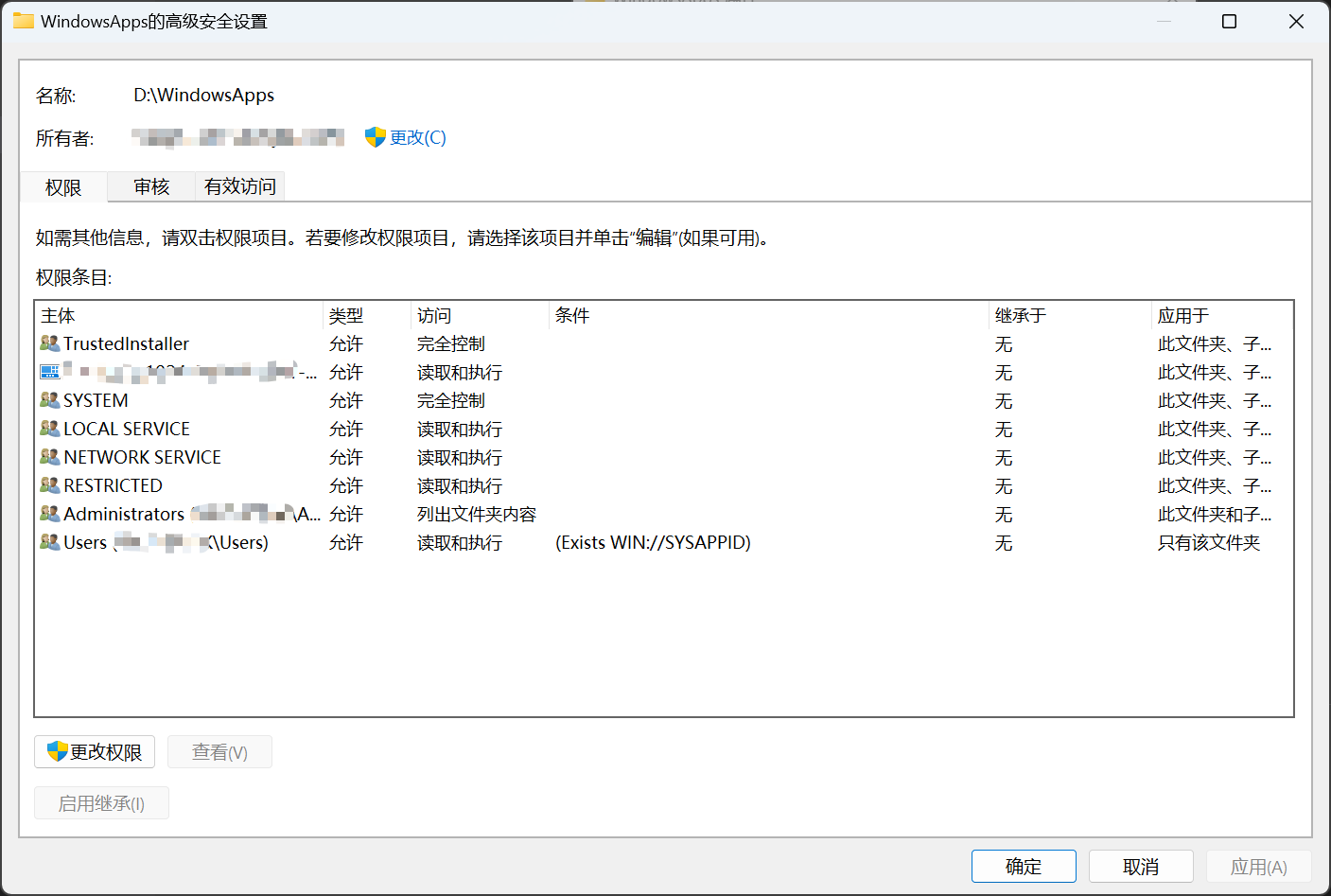This screenshot has height=896, width=1331.
Task: Click the LOCAL SERVICE user icon
Action: [x=49, y=429]
